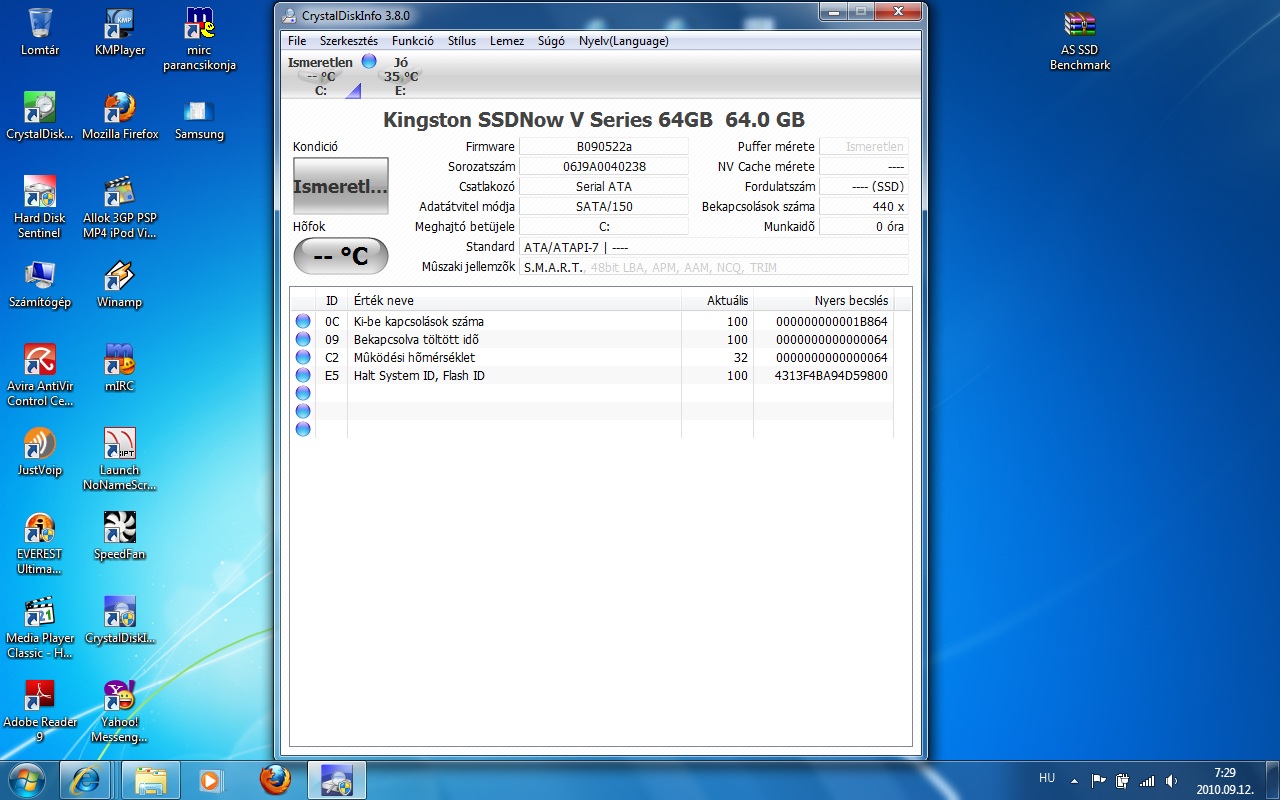
Task: Click the volume speaker tray icon
Action: tap(1171, 780)
